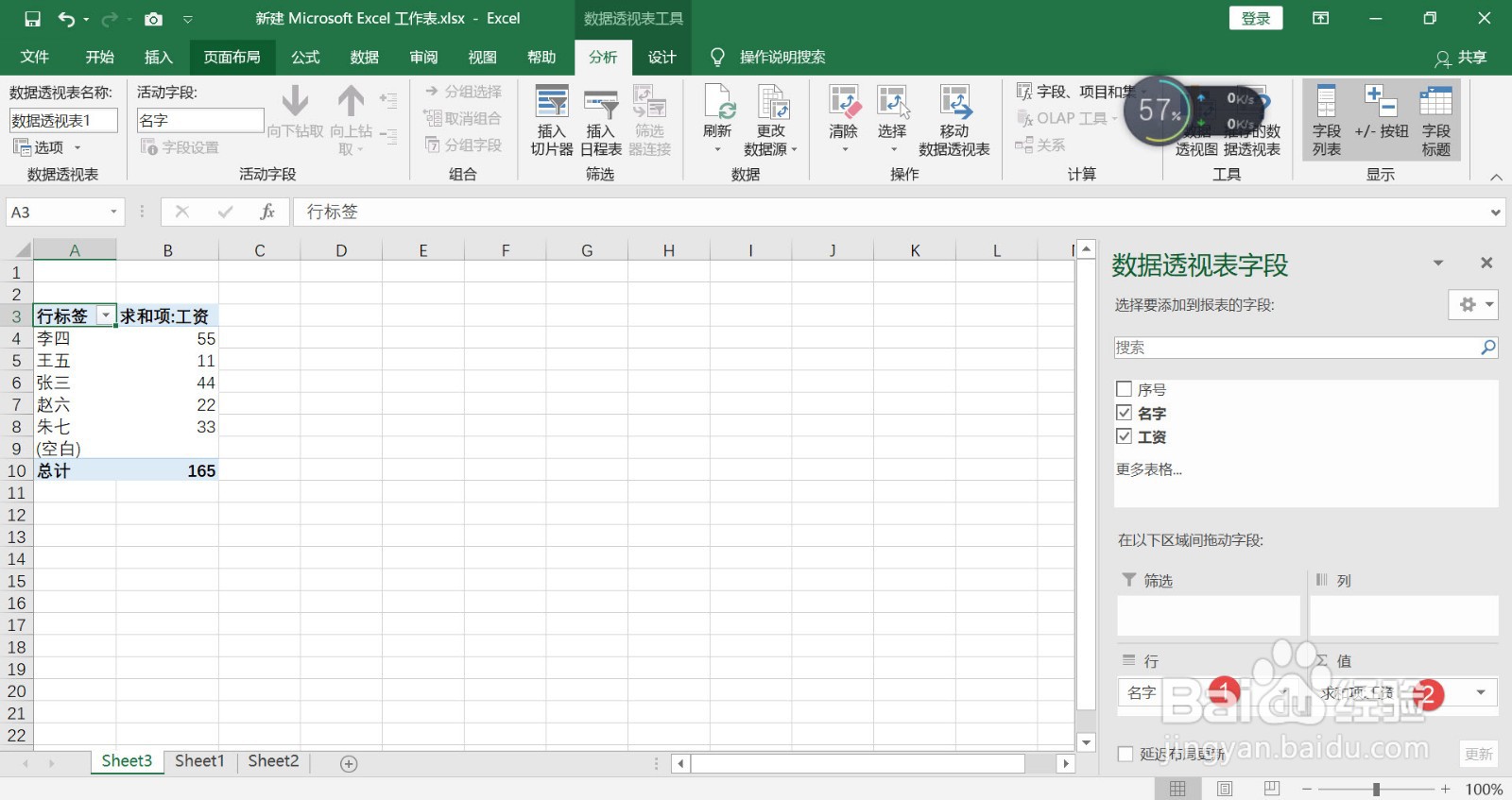Open the Customize Quick Access Toolbar dropdown
This screenshot has height=800, width=1512.
[x=187, y=19]
